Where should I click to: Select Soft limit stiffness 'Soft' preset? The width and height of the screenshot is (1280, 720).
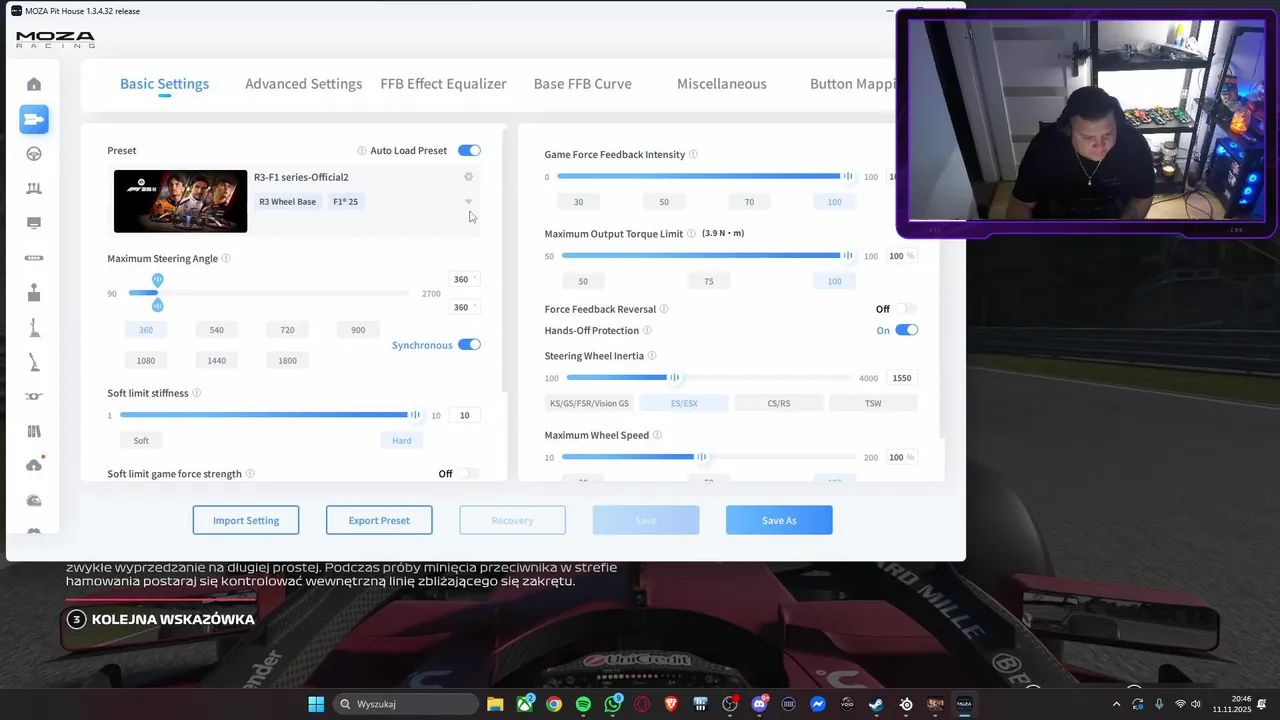(x=141, y=440)
